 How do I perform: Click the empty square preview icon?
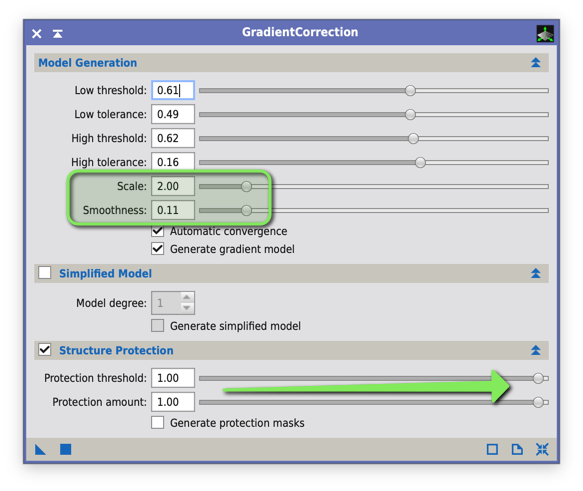[492, 449]
